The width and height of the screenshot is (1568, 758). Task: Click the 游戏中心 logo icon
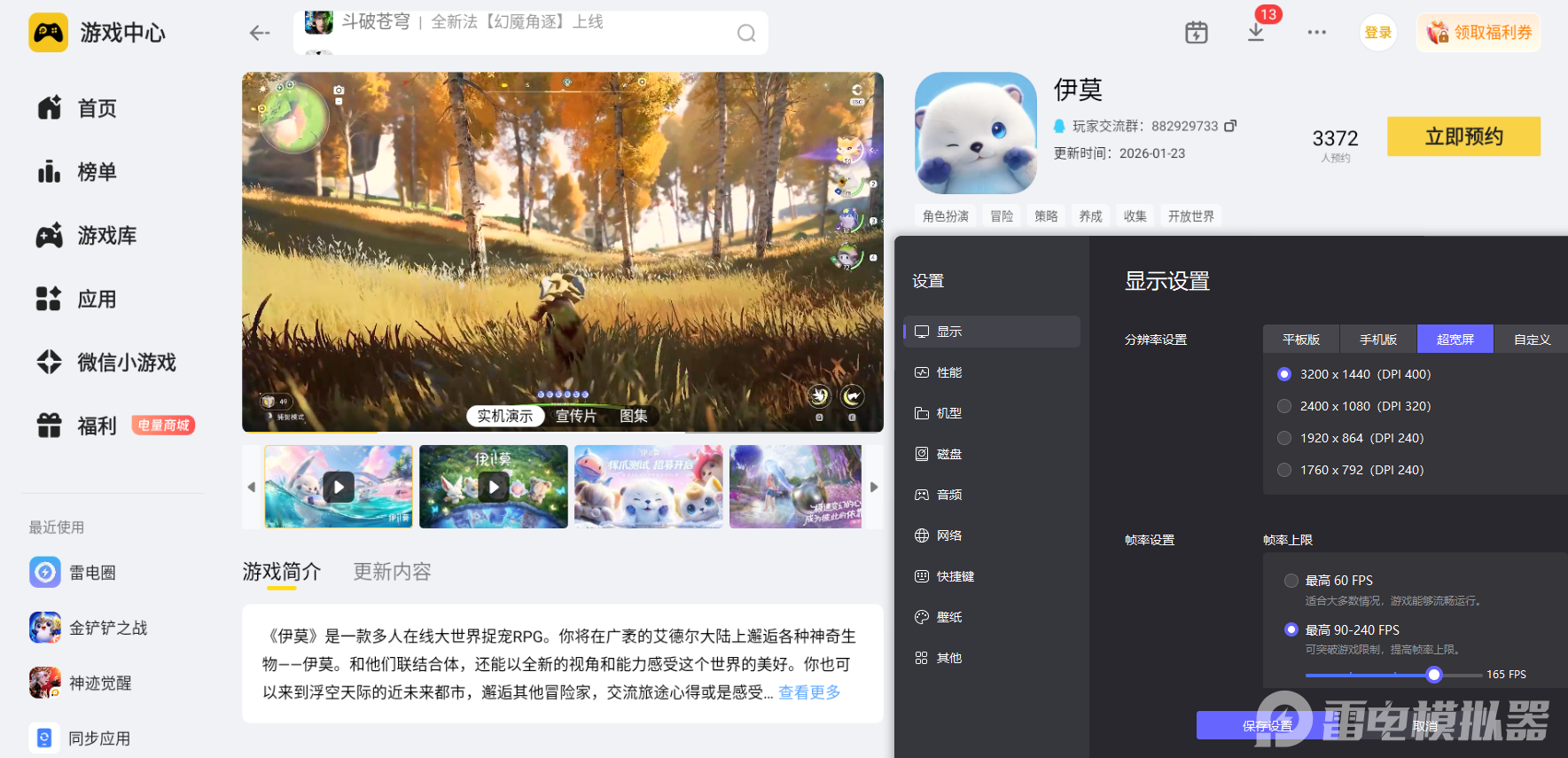point(48,33)
